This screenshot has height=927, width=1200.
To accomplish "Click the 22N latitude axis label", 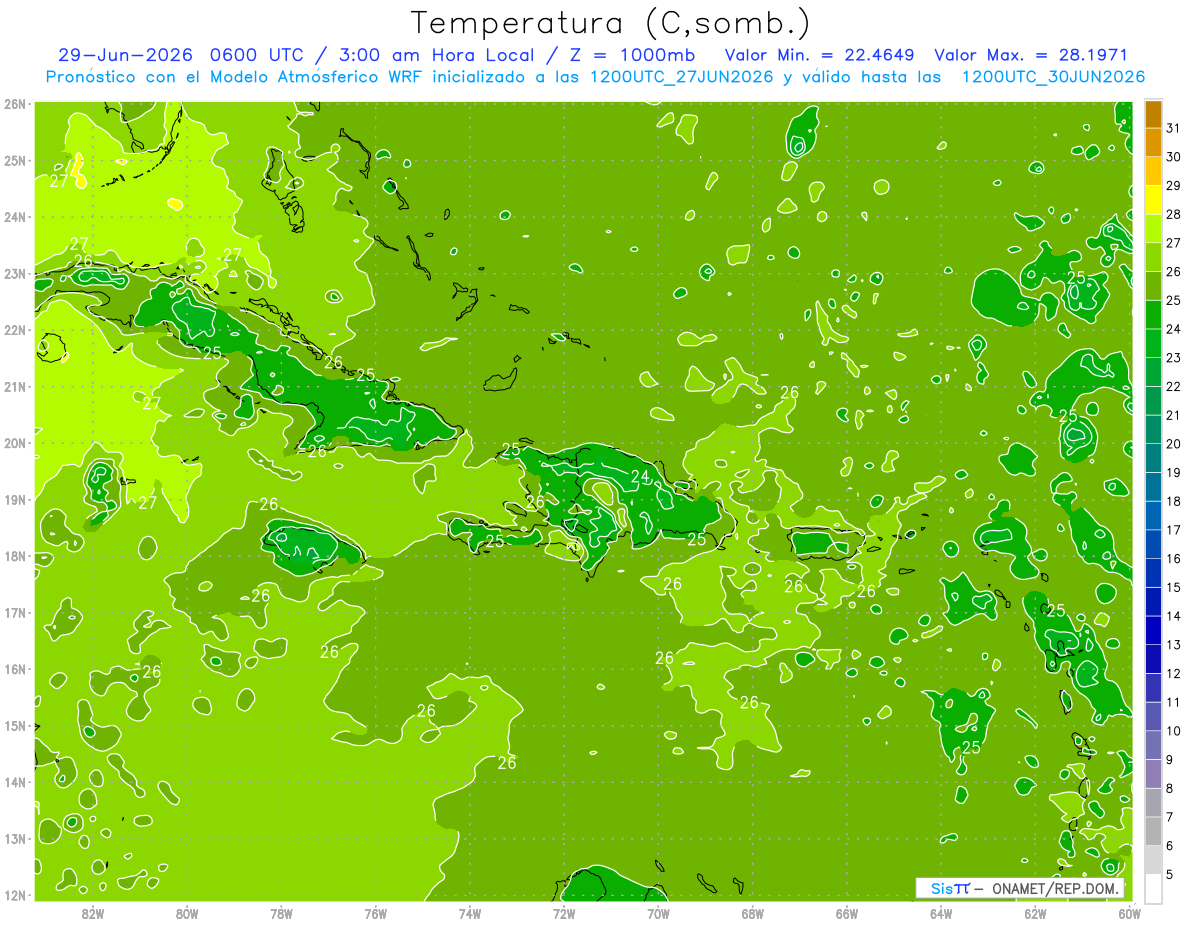I will [x=15, y=330].
